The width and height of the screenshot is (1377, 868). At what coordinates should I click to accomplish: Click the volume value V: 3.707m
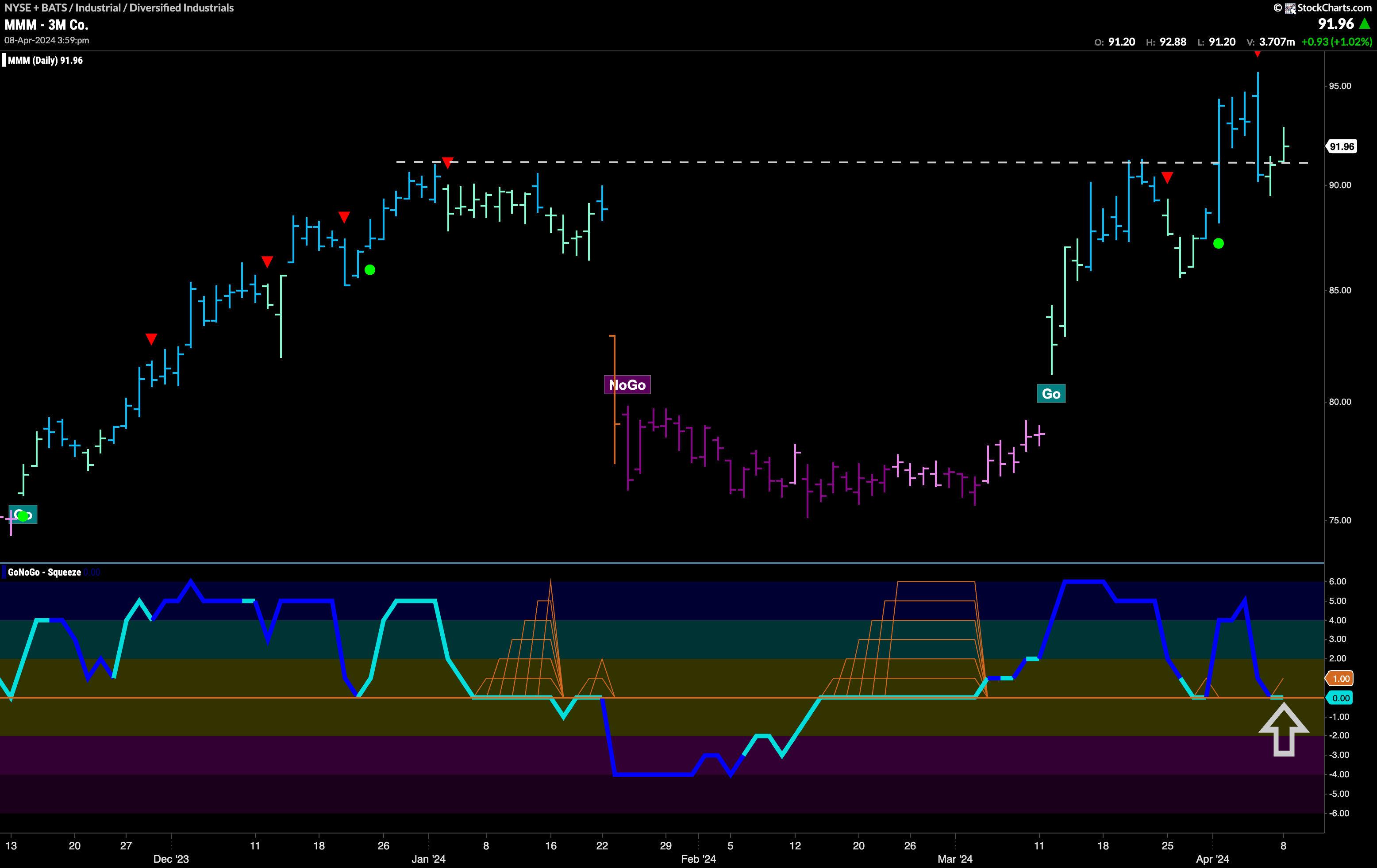(x=1271, y=42)
